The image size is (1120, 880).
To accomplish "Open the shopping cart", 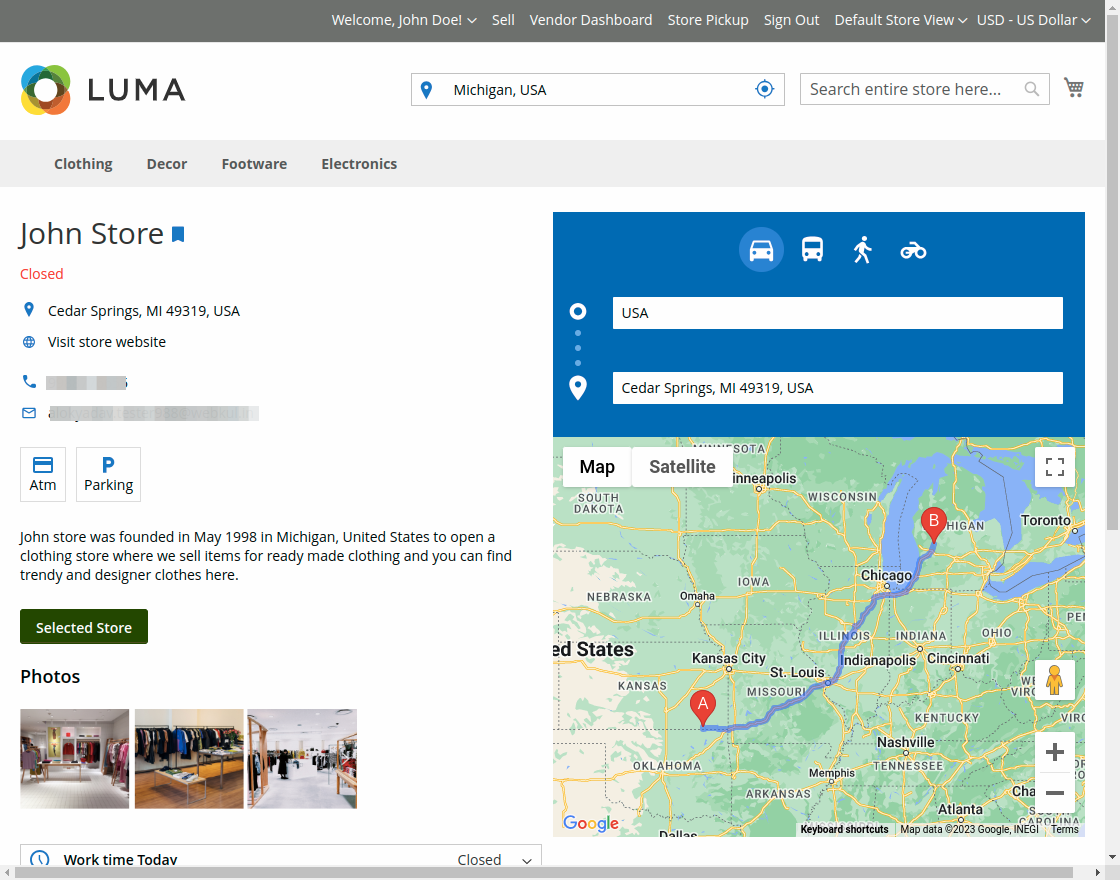I will coord(1074,88).
